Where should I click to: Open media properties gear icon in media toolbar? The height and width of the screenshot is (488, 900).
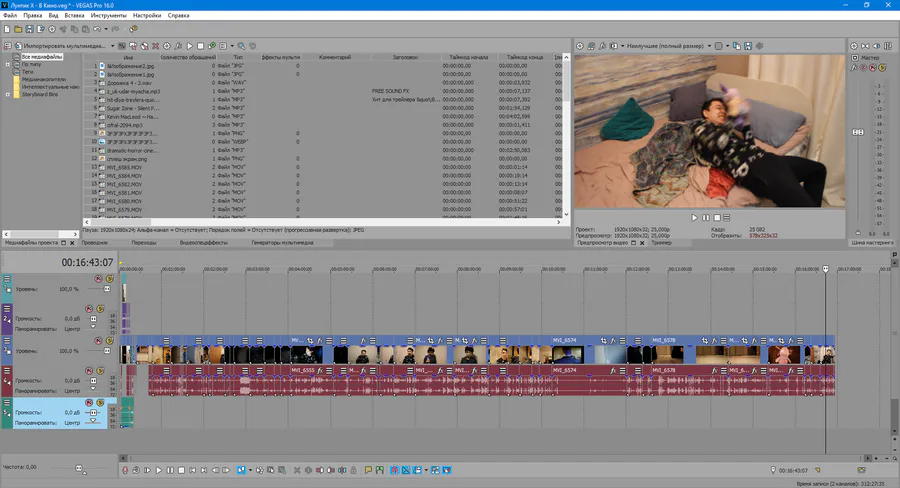(x=167, y=46)
